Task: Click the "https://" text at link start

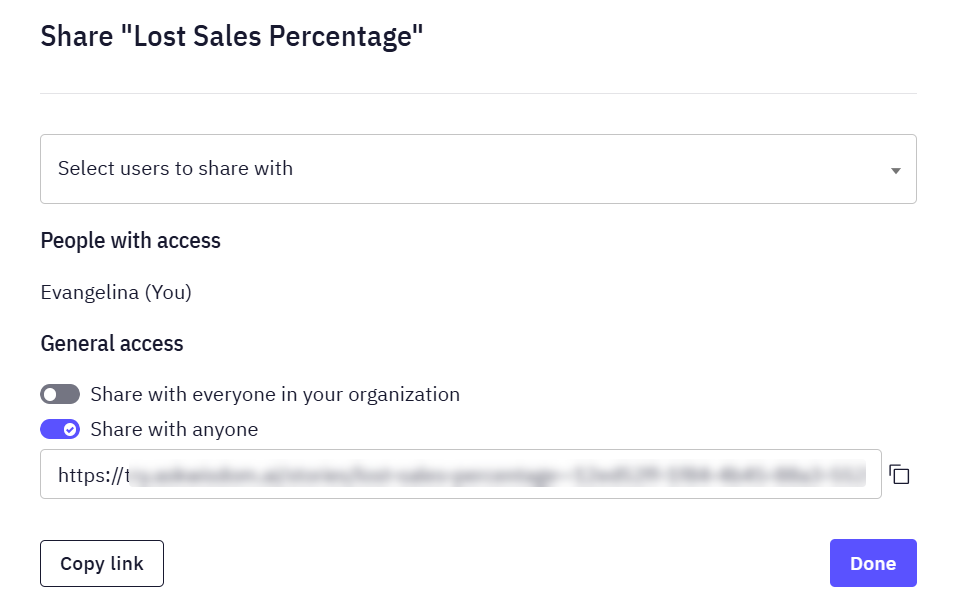Action: tap(90, 475)
